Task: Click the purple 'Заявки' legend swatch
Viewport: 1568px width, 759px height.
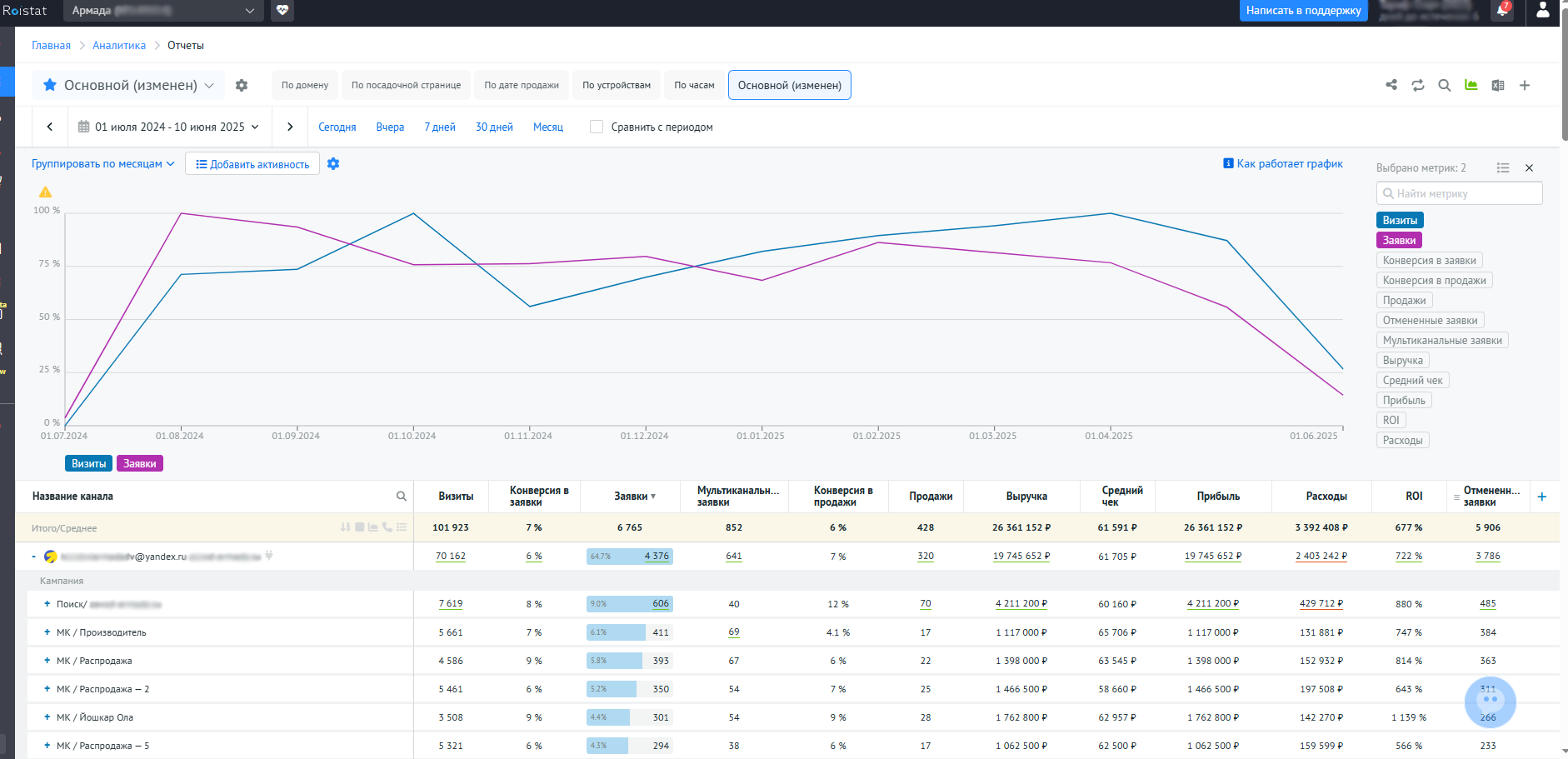Action: point(139,464)
